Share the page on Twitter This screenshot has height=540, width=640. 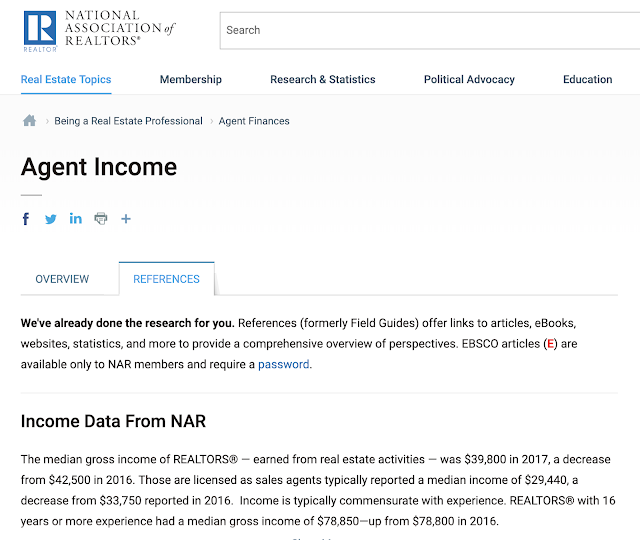(x=51, y=219)
